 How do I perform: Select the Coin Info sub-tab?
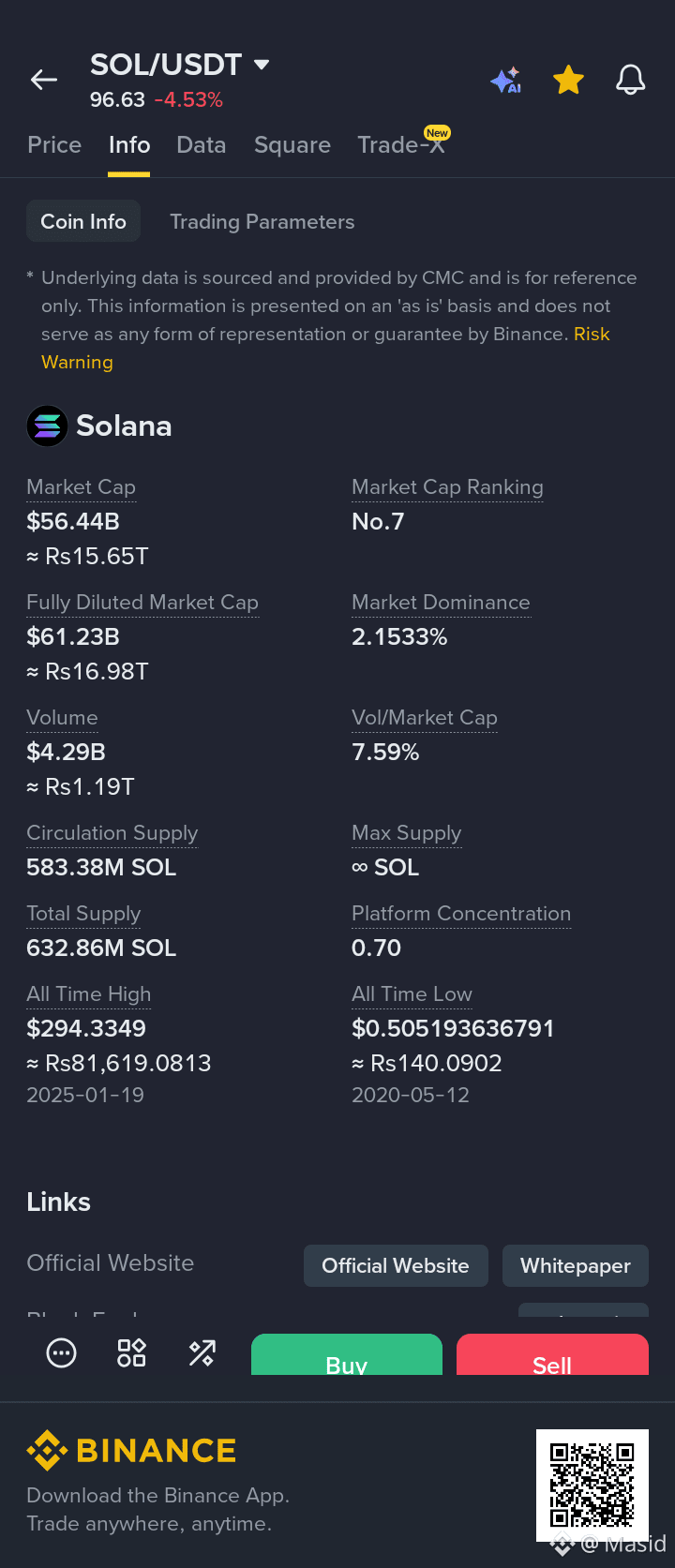(83, 221)
